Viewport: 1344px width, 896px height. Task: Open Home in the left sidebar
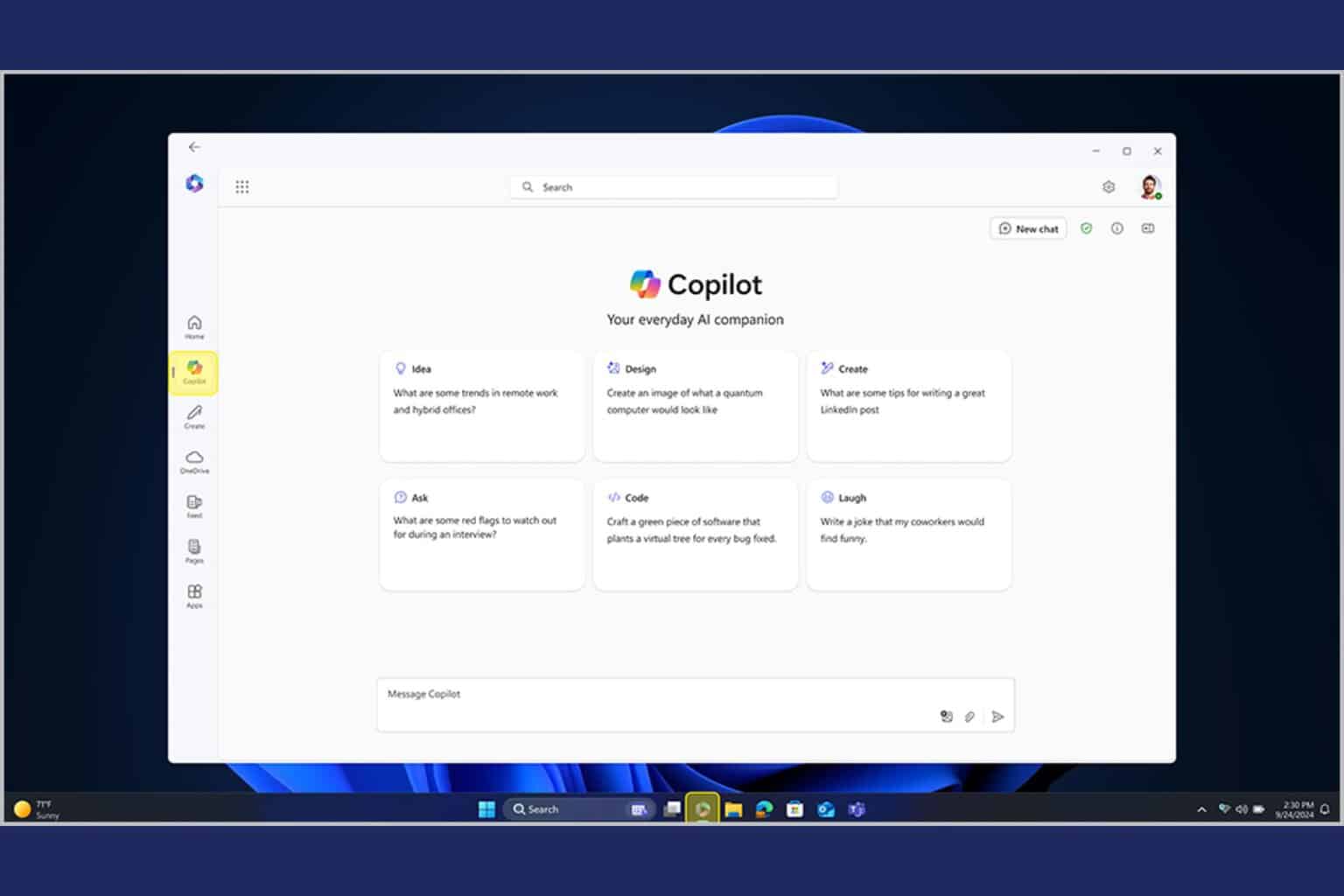click(x=194, y=327)
